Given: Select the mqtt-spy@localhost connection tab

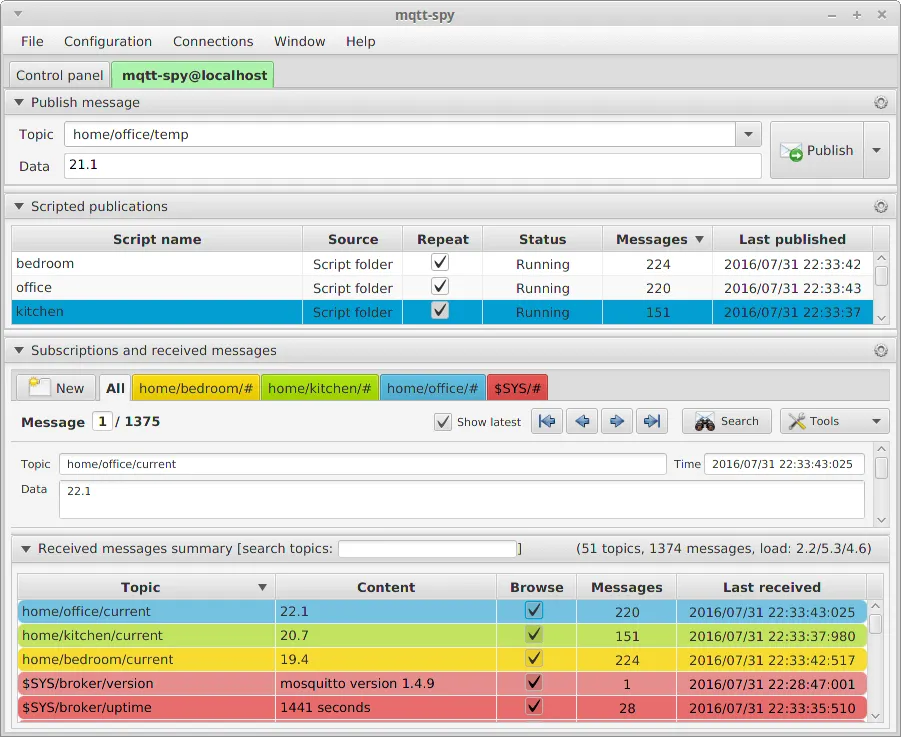Looking at the screenshot, I should (193, 75).
